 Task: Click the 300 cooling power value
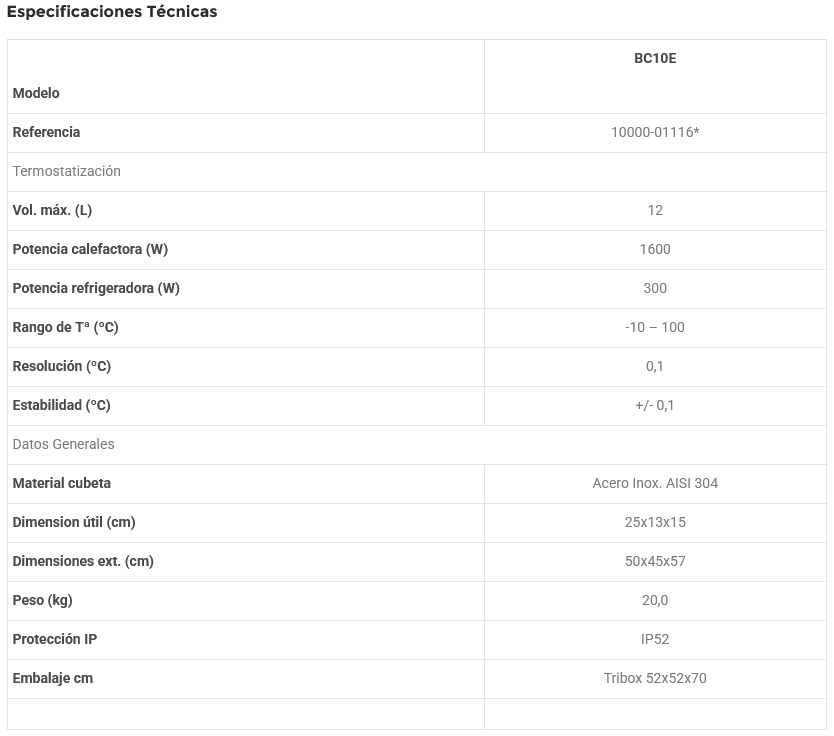pos(655,288)
